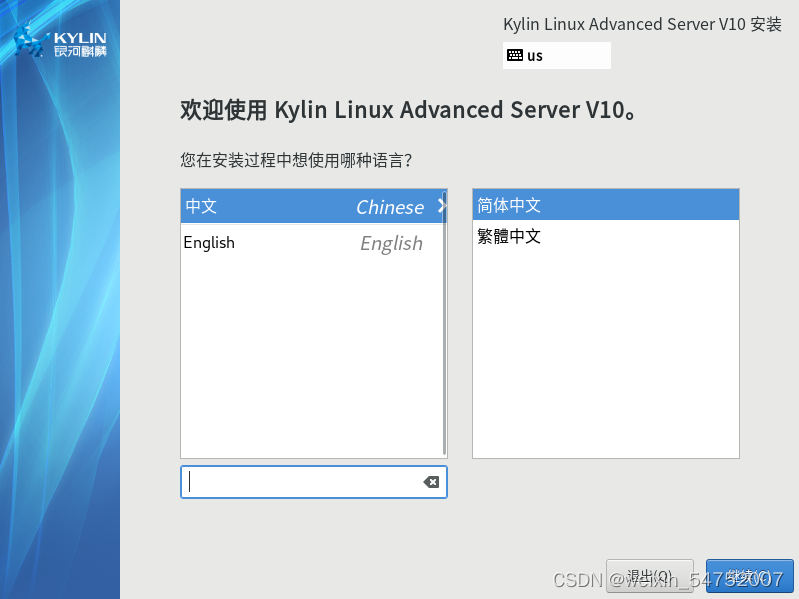Choose 简体中文 locale
The image size is (799, 599).
[605, 205]
